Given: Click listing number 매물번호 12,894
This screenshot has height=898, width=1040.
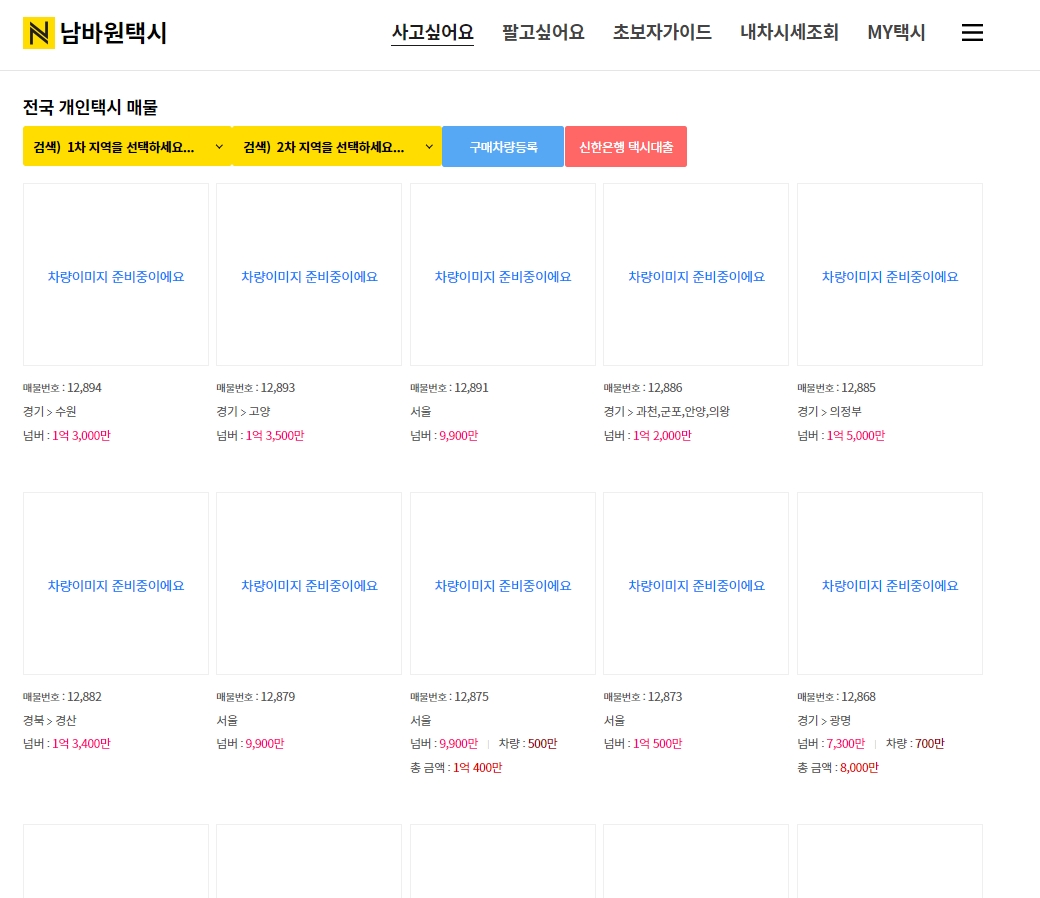Looking at the screenshot, I should click(x=62, y=387).
